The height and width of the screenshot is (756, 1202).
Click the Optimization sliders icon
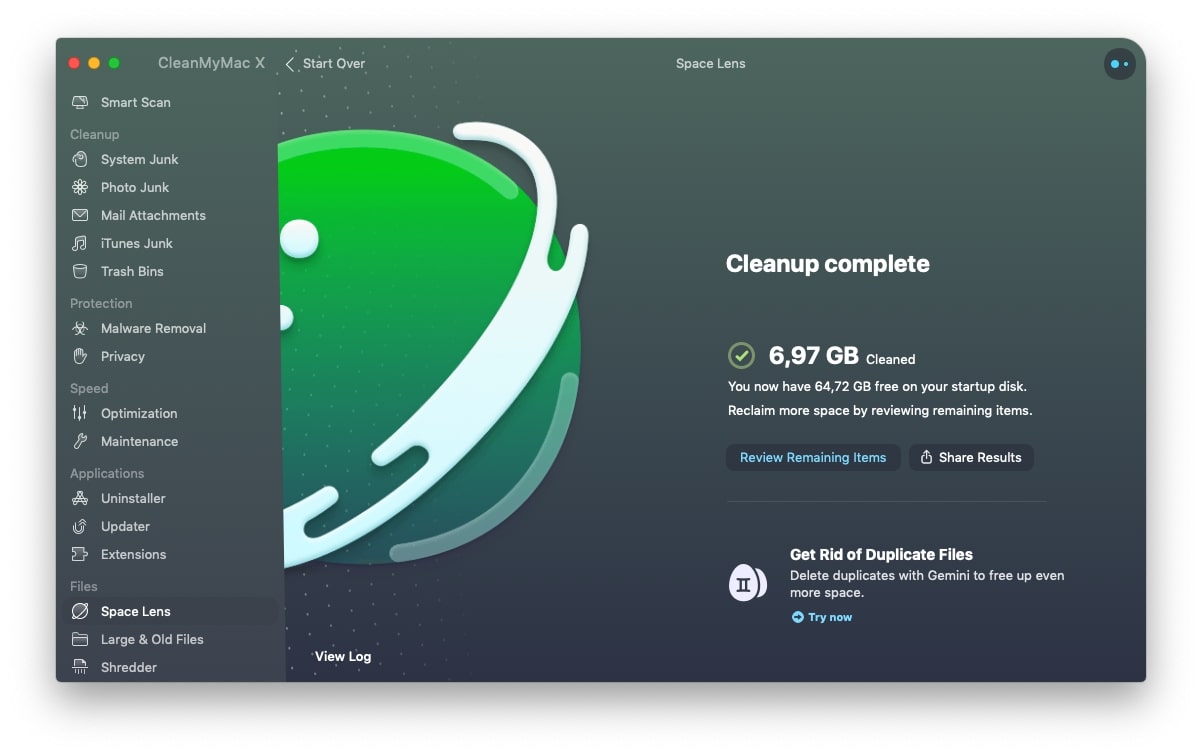(x=80, y=413)
